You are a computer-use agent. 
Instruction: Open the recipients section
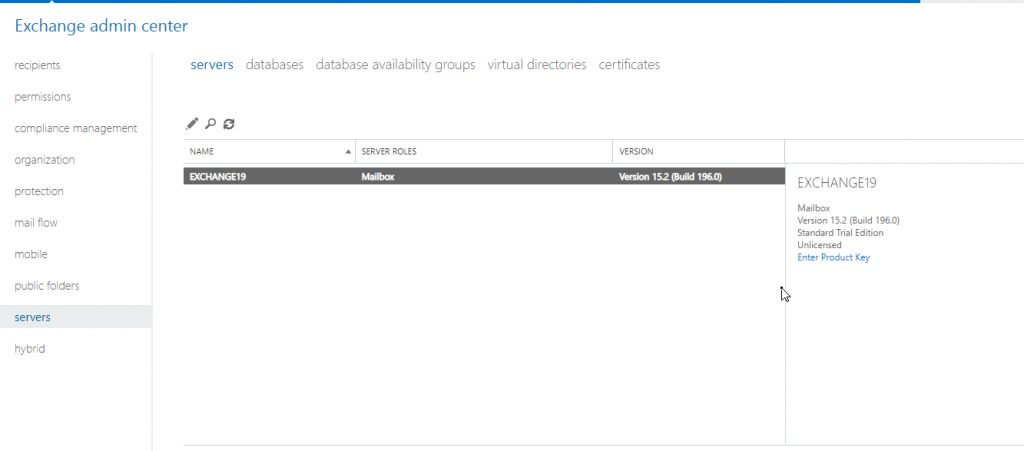[x=37, y=65]
